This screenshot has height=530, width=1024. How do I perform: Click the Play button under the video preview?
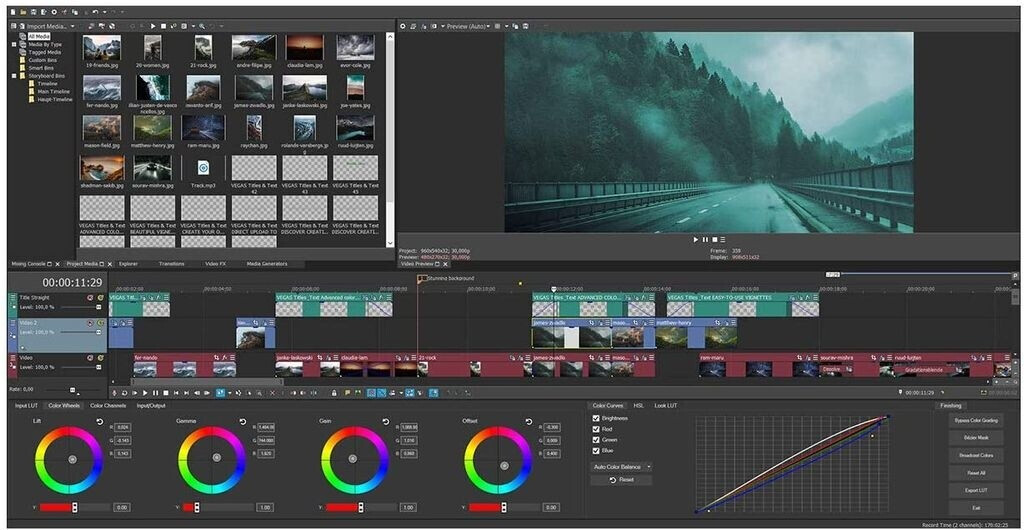point(696,239)
